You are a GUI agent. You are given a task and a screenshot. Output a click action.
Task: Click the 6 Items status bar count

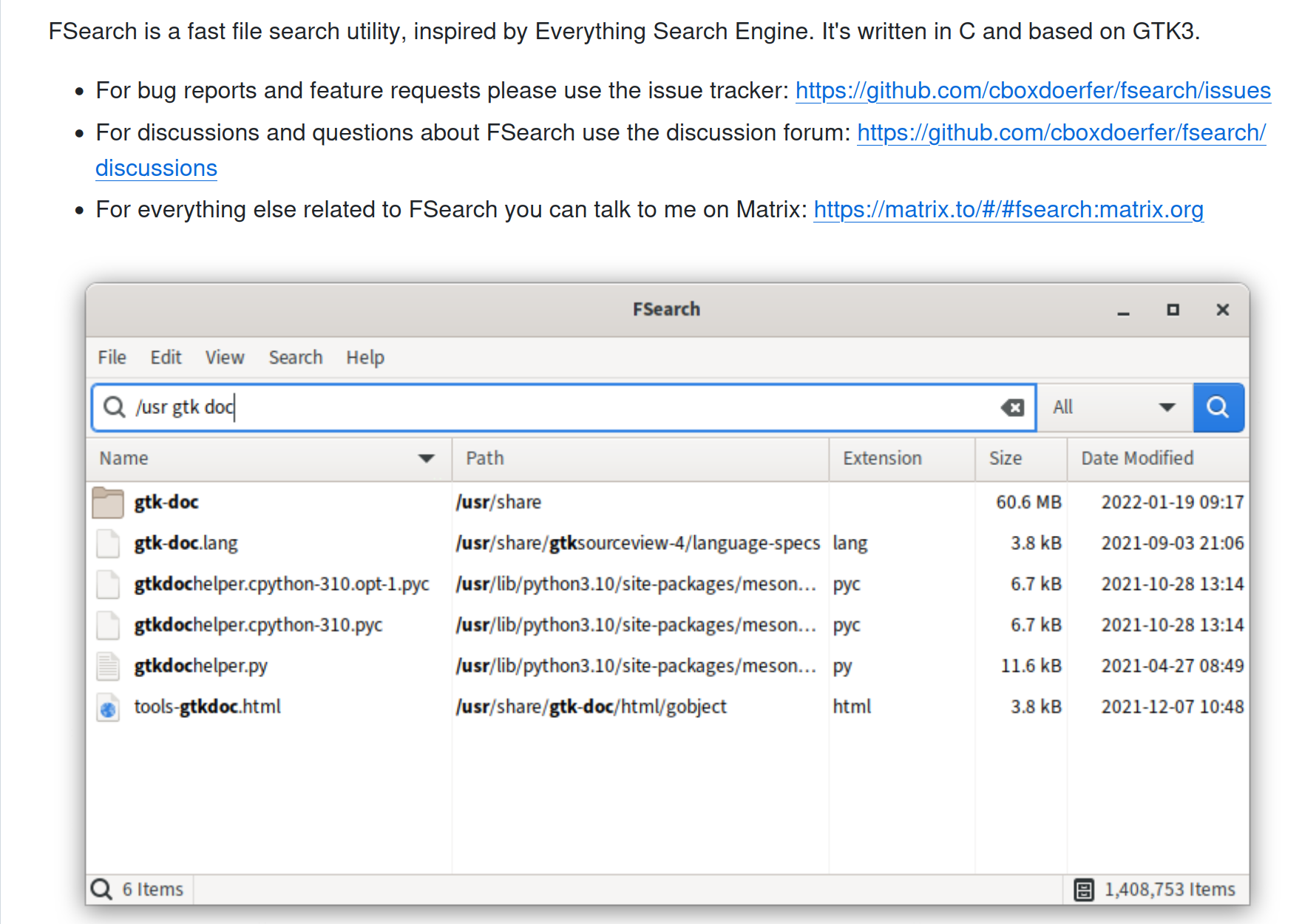click(x=152, y=889)
